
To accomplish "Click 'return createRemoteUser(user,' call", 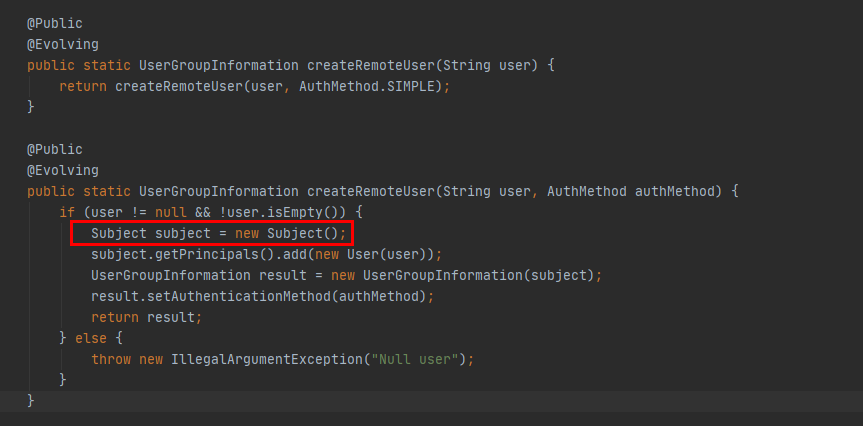I will (x=175, y=86).
